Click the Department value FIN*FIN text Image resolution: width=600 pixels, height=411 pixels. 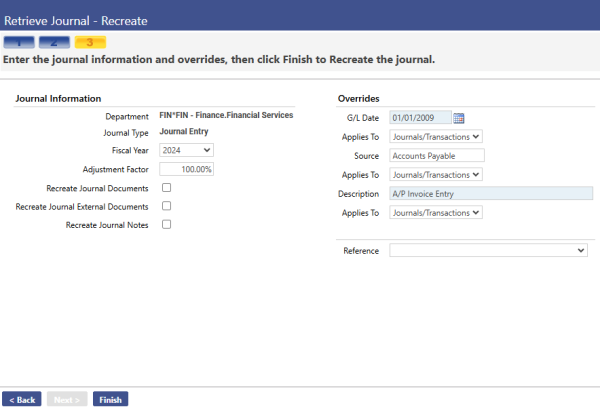point(226,115)
